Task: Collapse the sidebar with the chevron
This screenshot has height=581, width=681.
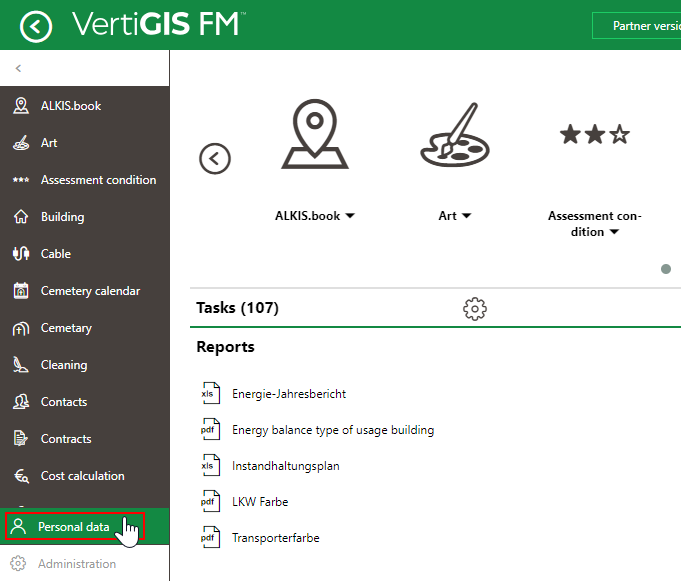Action: (18, 69)
